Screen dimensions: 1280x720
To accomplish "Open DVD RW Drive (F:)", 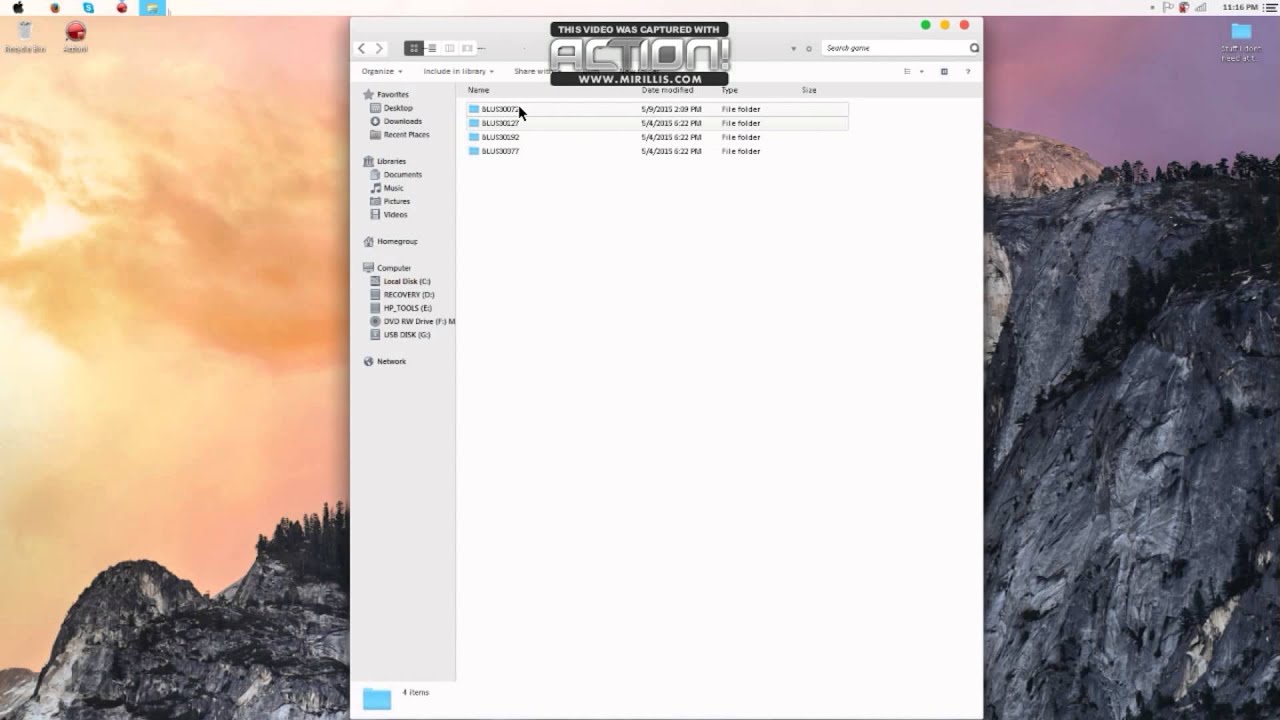I will click(419, 321).
